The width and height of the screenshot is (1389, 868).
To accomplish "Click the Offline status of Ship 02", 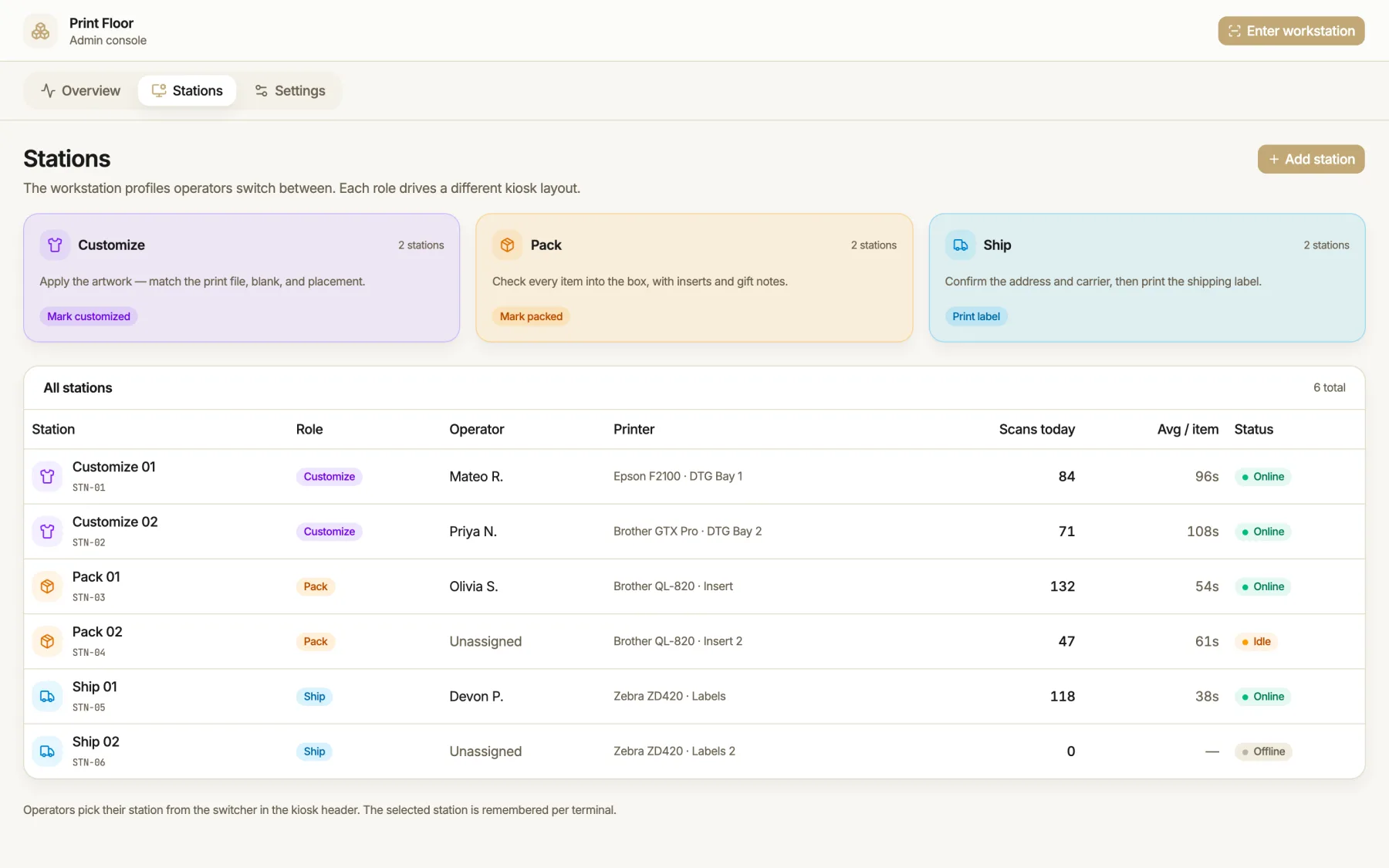I will (1263, 751).
